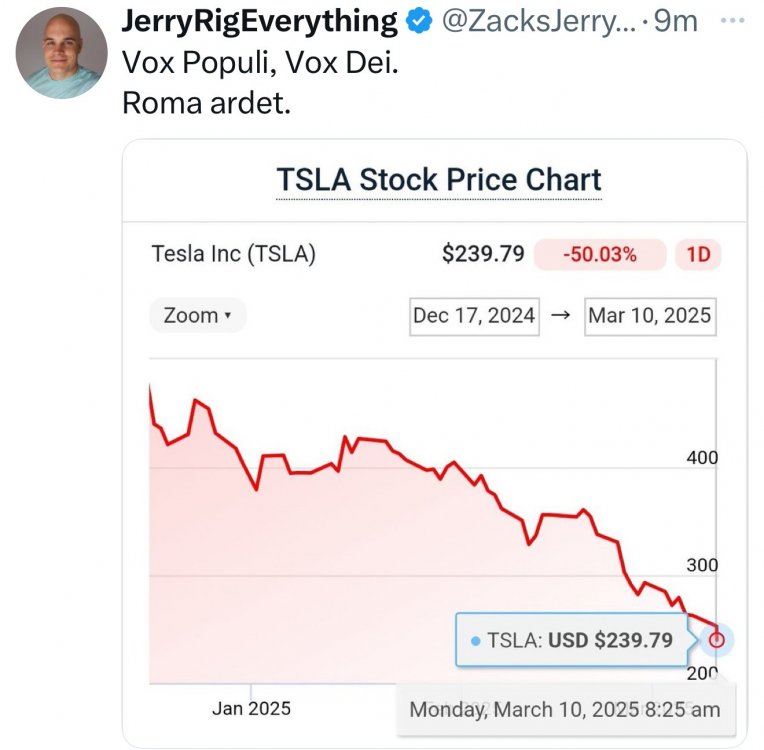Click the JerryRigEverything display name
This screenshot has height=750, width=764.
point(258,21)
